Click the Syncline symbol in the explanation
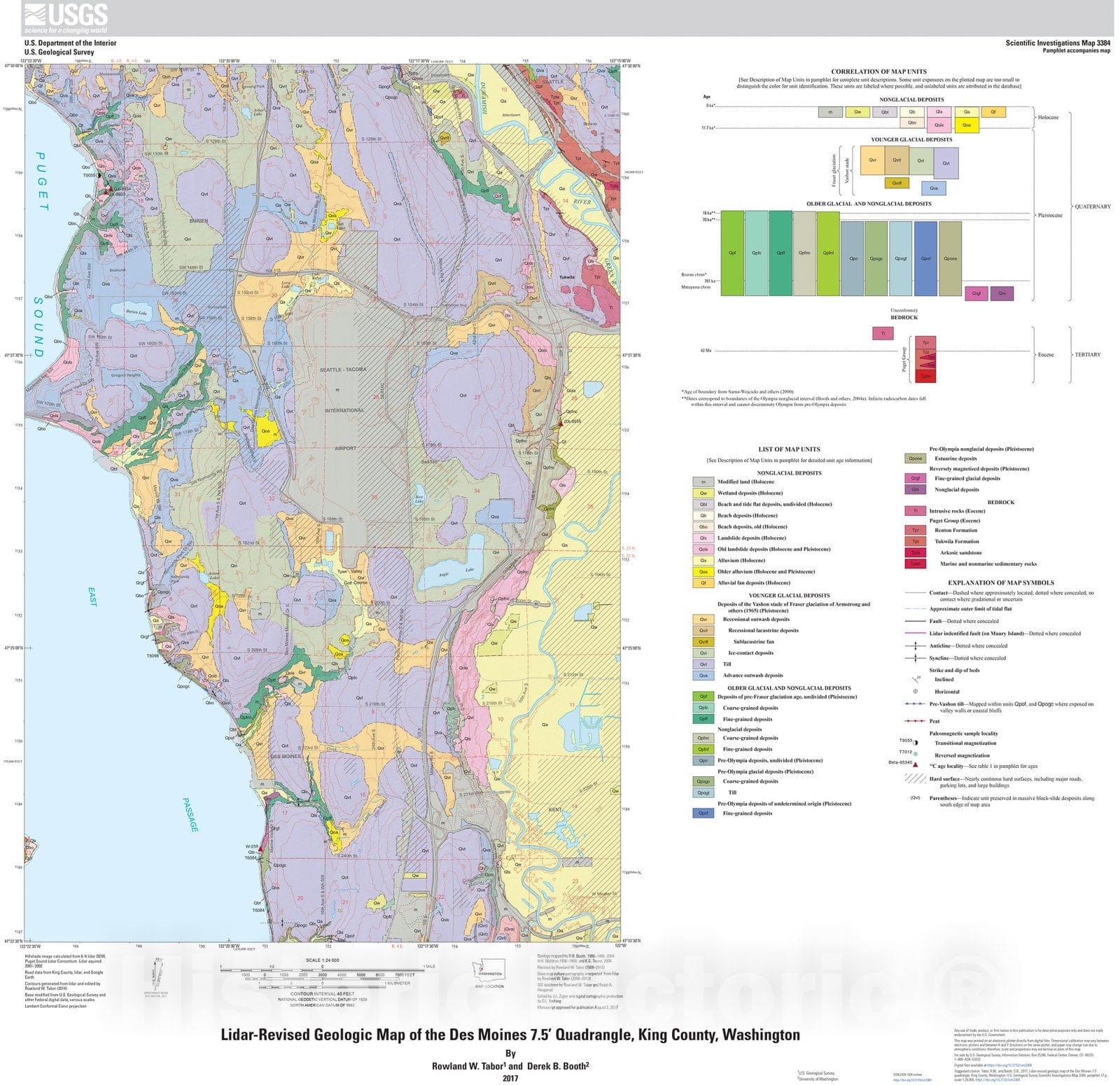This screenshot has height=1085, width=1120. click(915, 658)
